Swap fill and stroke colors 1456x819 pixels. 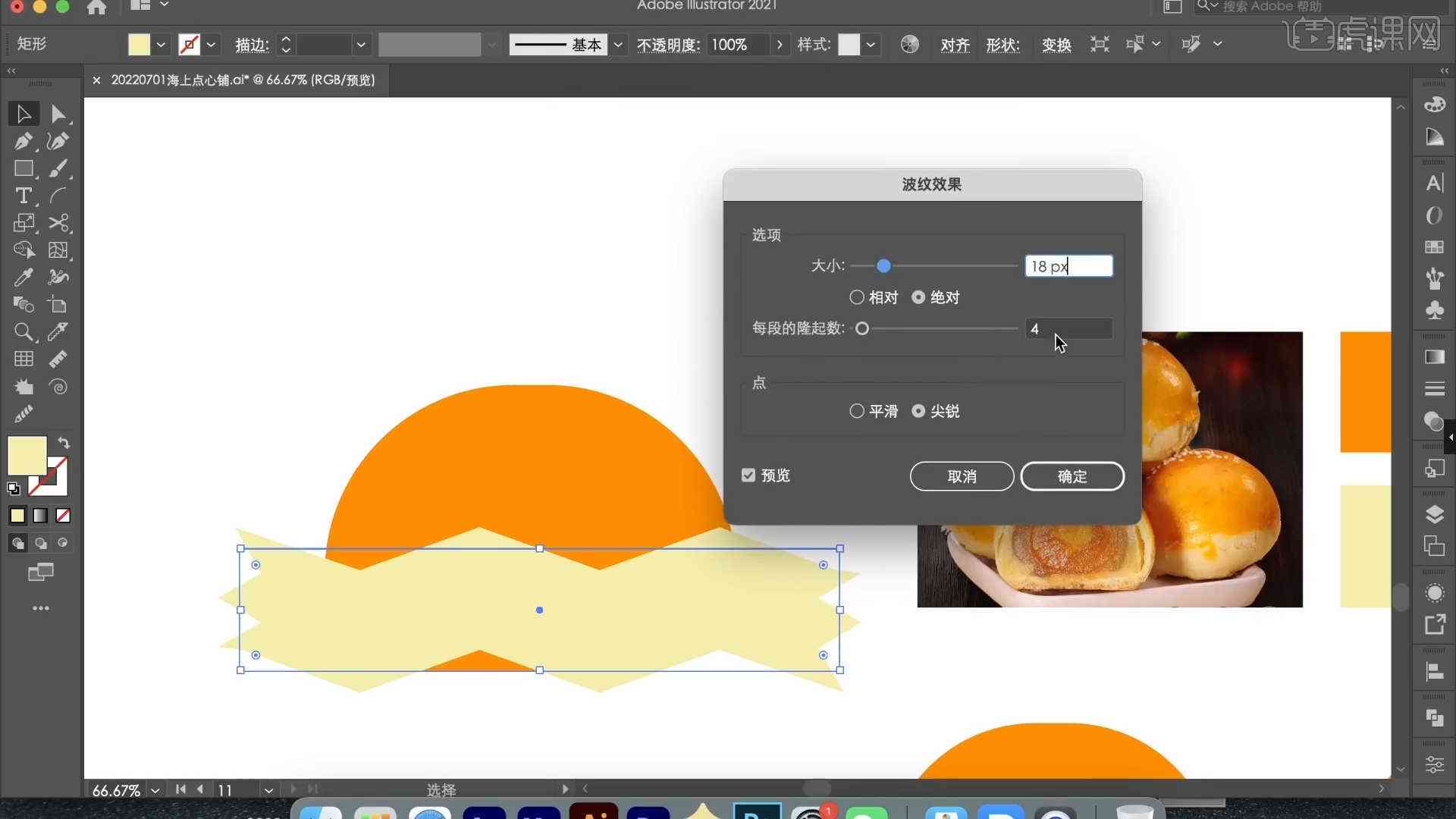click(64, 443)
